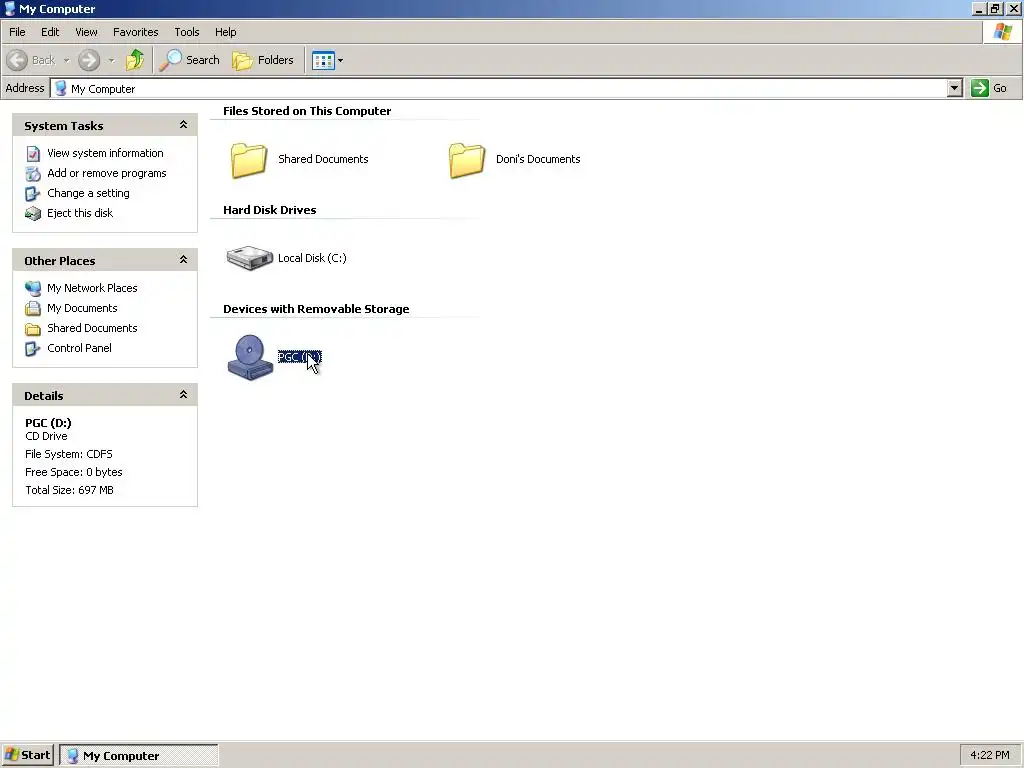The width and height of the screenshot is (1024, 768).
Task: Click Eject this disk link
Action: coord(80,213)
